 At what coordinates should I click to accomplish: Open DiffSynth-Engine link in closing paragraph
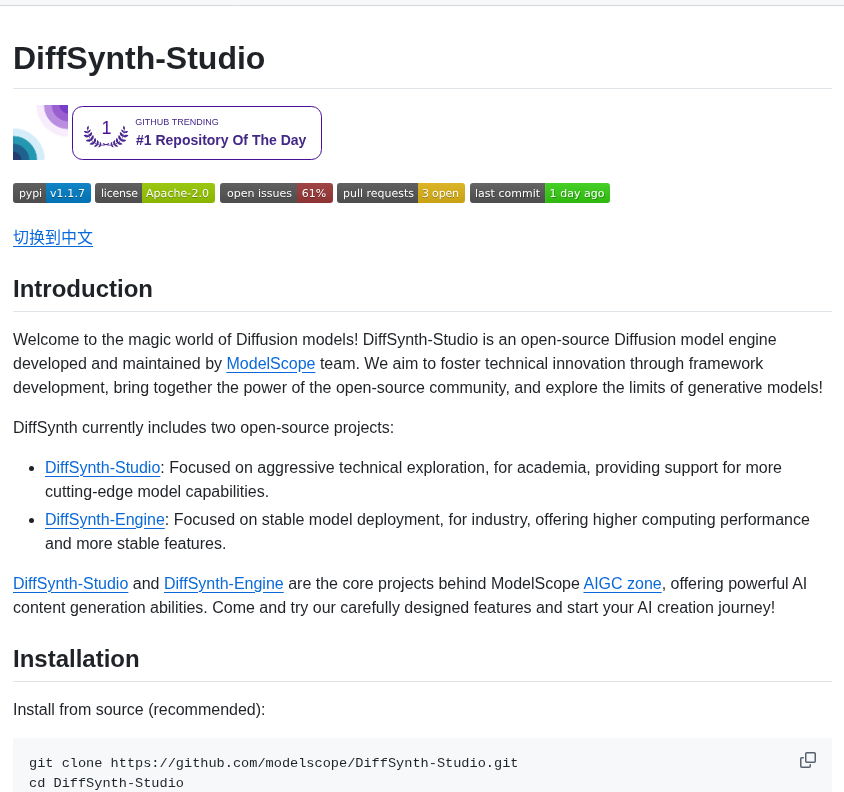pyautogui.click(x=223, y=584)
